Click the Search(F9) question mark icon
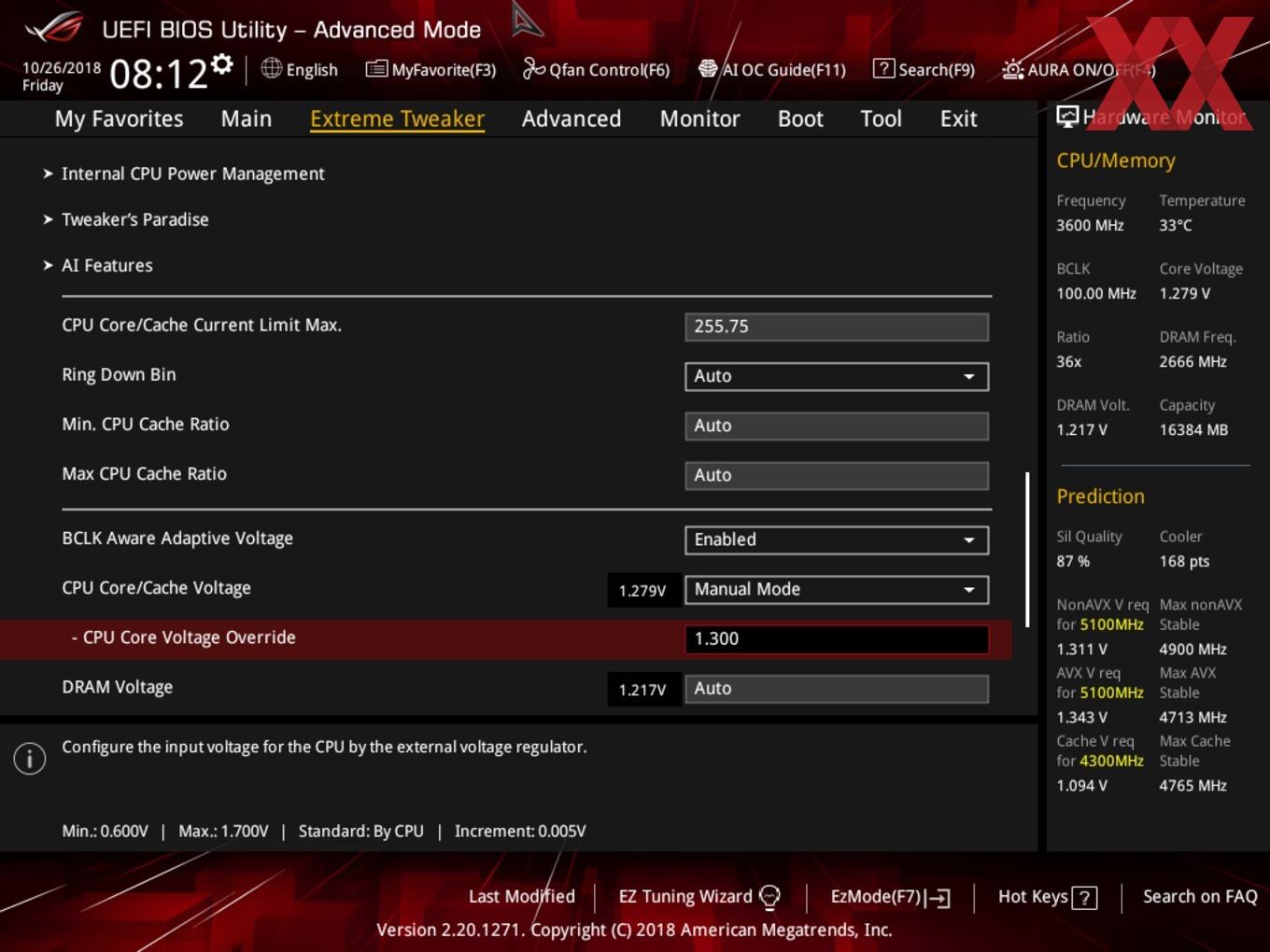This screenshot has width=1270, height=952. click(x=882, y=68)
